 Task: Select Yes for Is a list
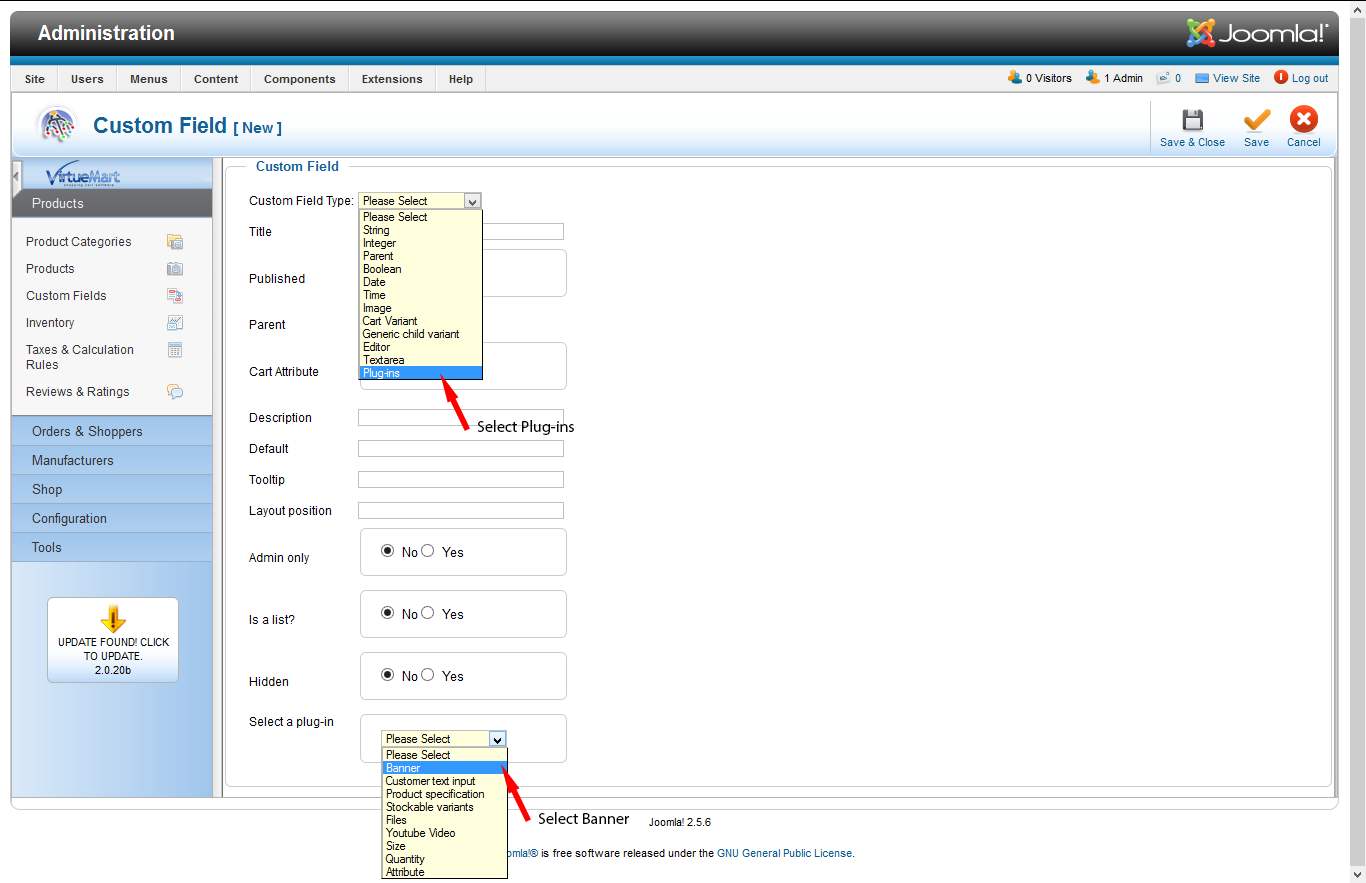tap(428, 613)
